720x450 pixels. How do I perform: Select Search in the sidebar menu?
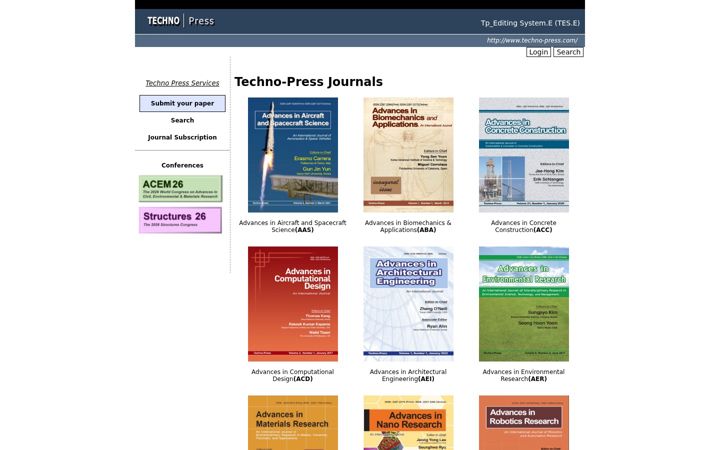pos(182,120)
